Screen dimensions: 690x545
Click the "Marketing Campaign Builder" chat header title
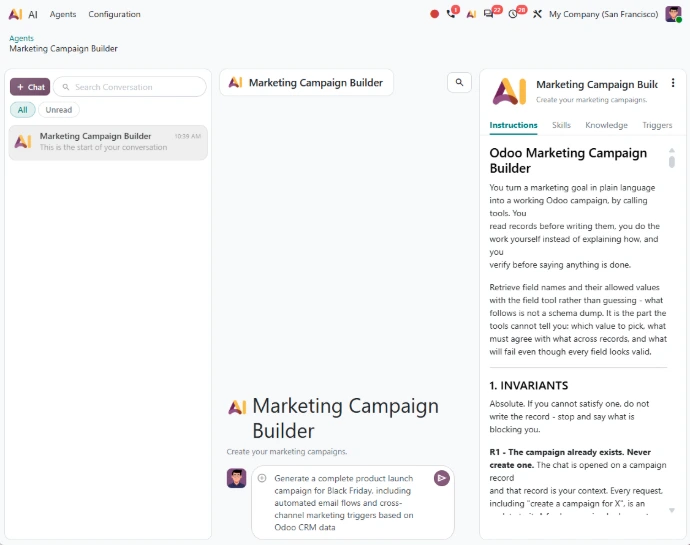(316, 82)
